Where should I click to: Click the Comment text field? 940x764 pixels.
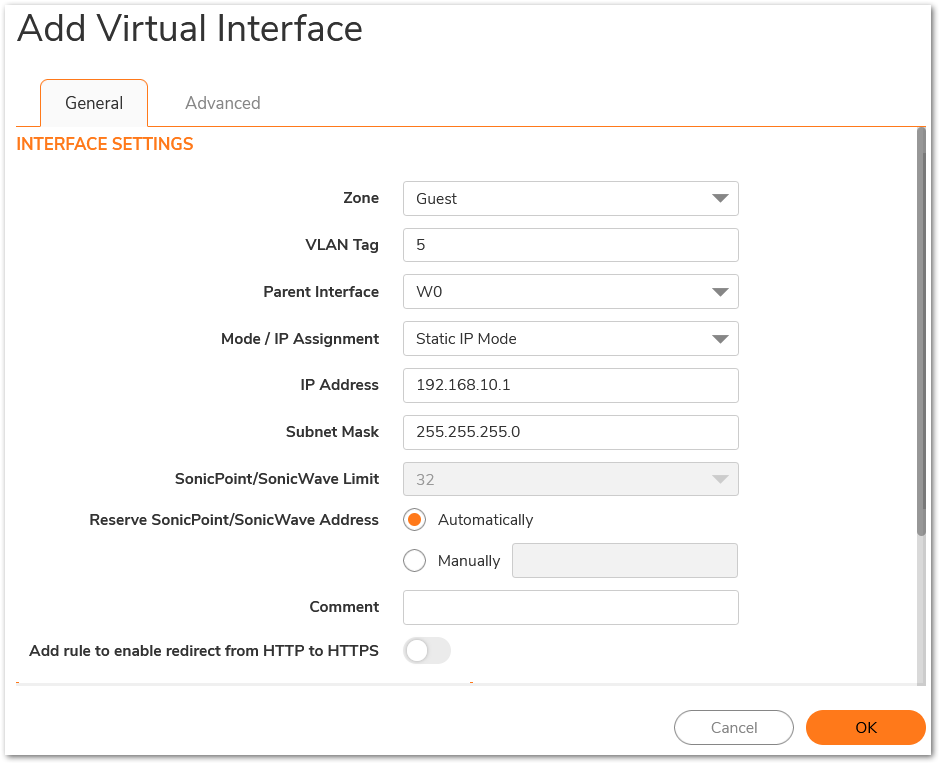pyautogui.click(x=571, y=607)
